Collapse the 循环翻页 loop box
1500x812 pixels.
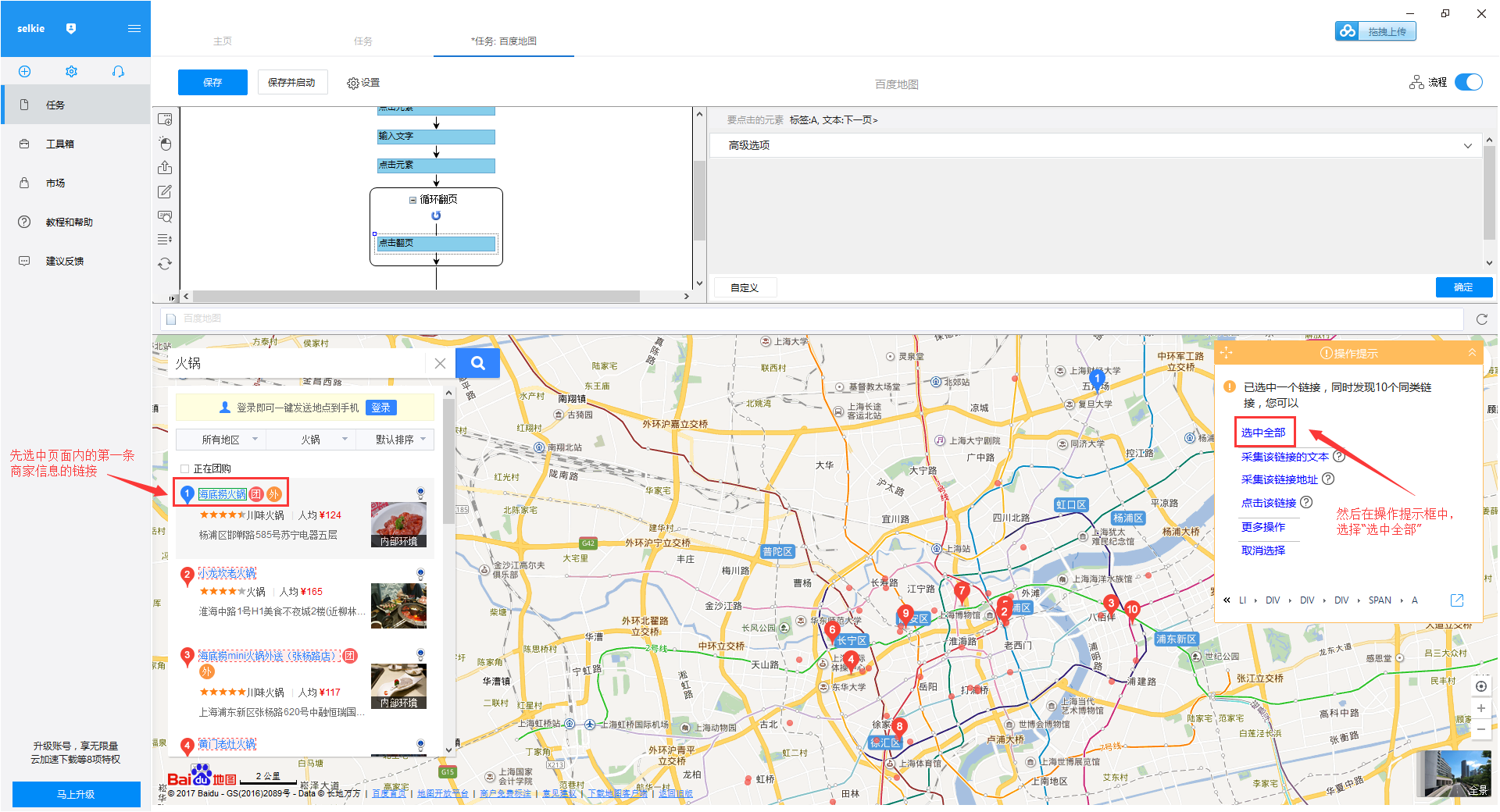point(412,200)
